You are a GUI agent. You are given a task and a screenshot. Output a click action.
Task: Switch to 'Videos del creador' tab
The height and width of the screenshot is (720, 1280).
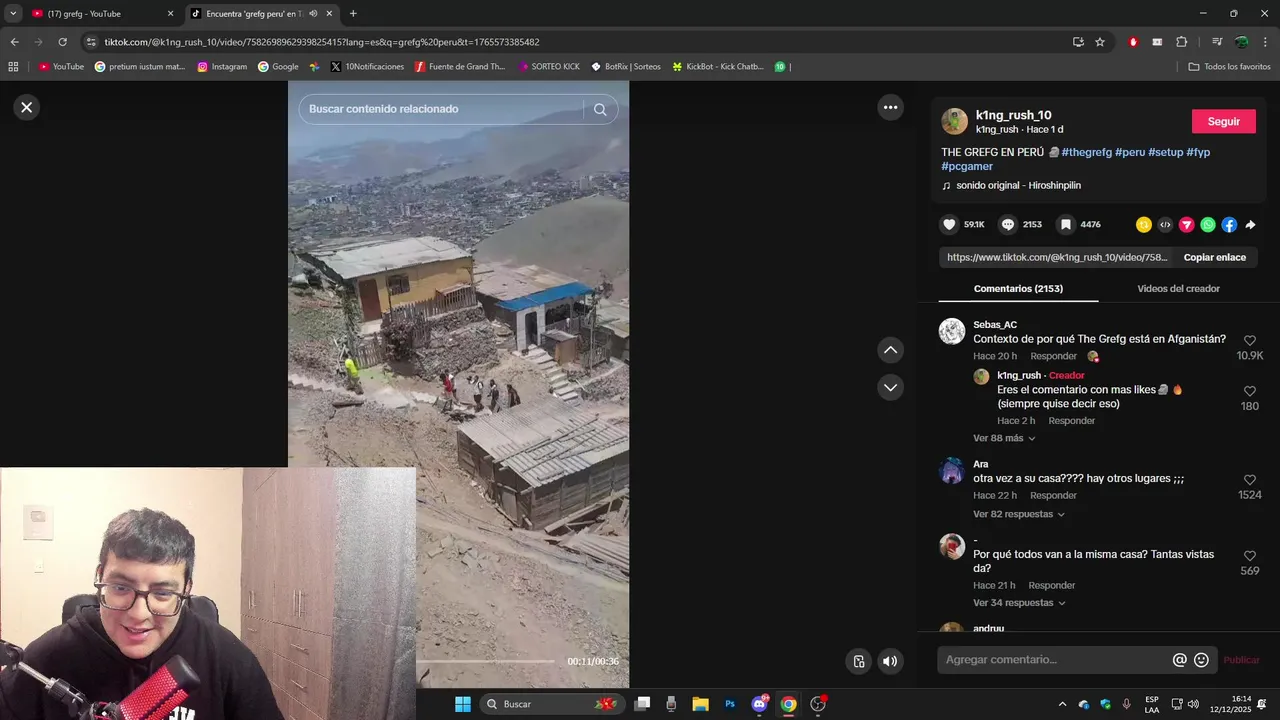click(x=1178, y=288)
